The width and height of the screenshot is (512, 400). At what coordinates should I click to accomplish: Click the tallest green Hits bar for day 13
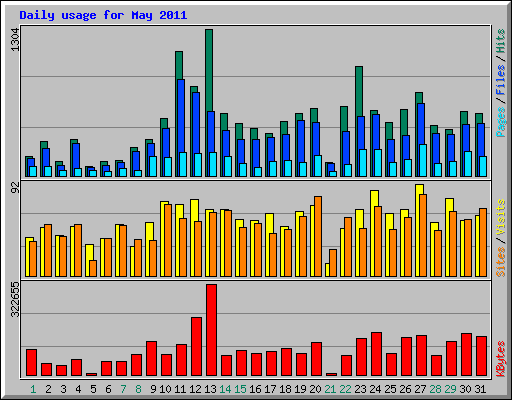pyautogui.click(x=209, y=70)
